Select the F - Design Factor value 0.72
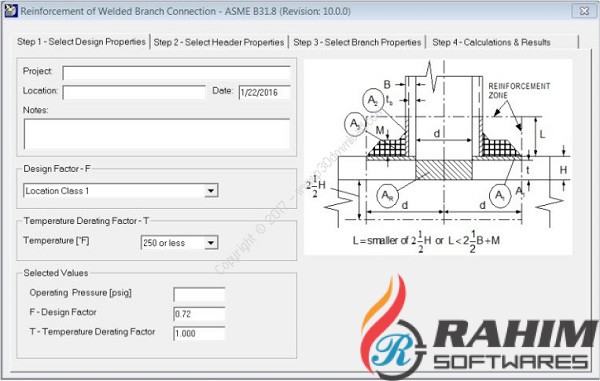 coord(199,314)
